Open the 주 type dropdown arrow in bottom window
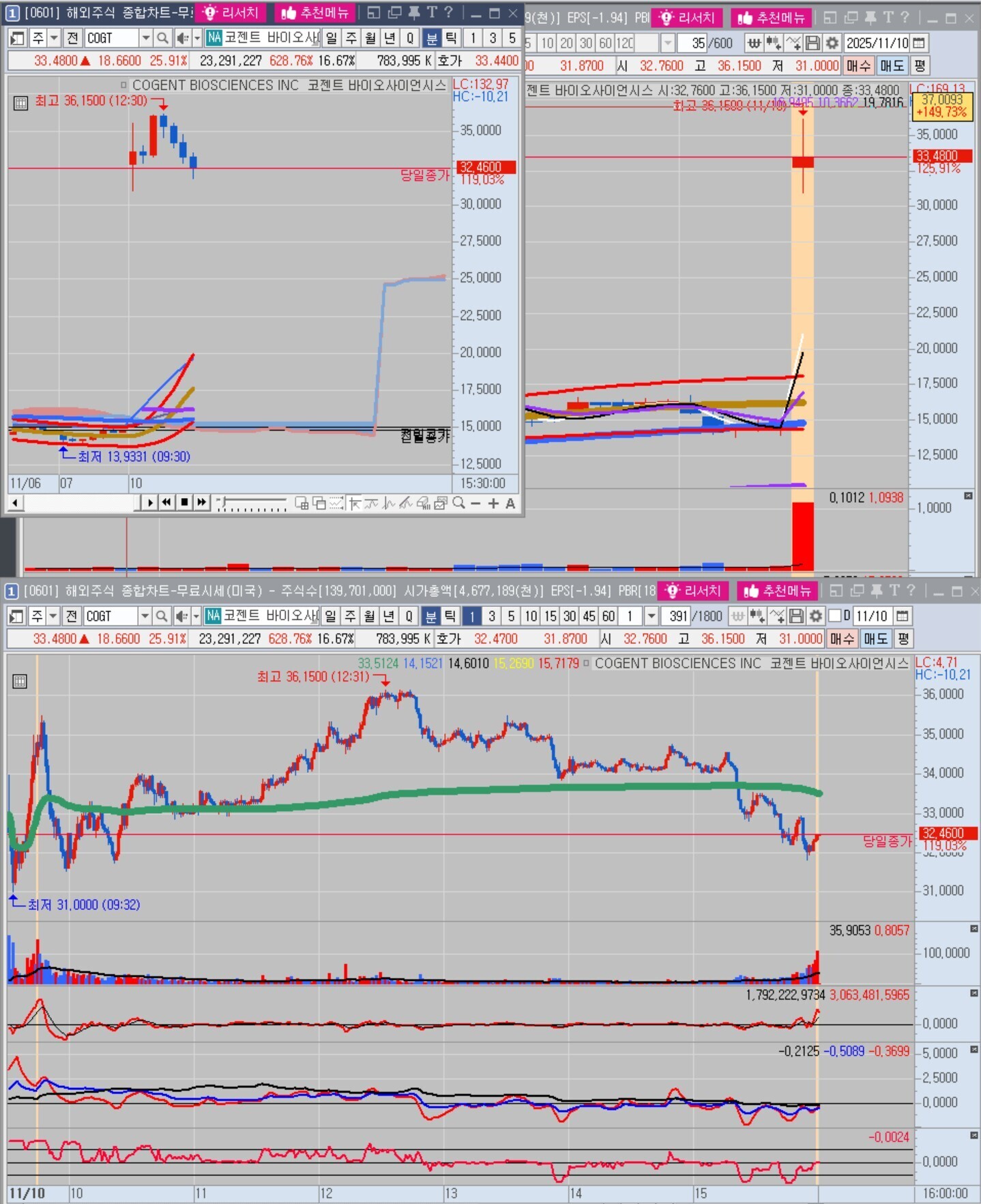Image resolution: width=981 pixels, height=1204 pixels. coord(53,617)
